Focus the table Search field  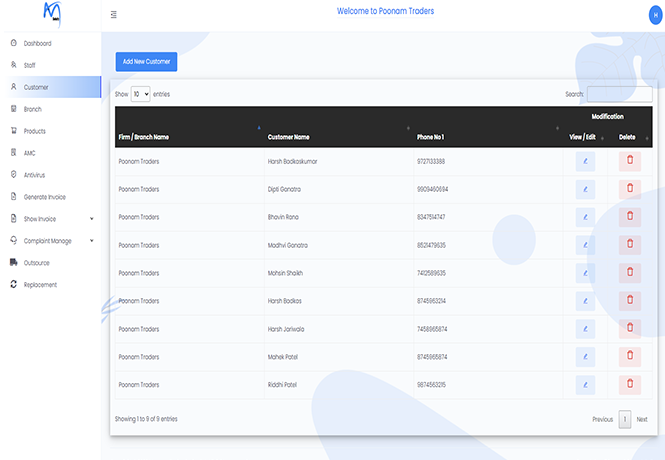[620, 94]
